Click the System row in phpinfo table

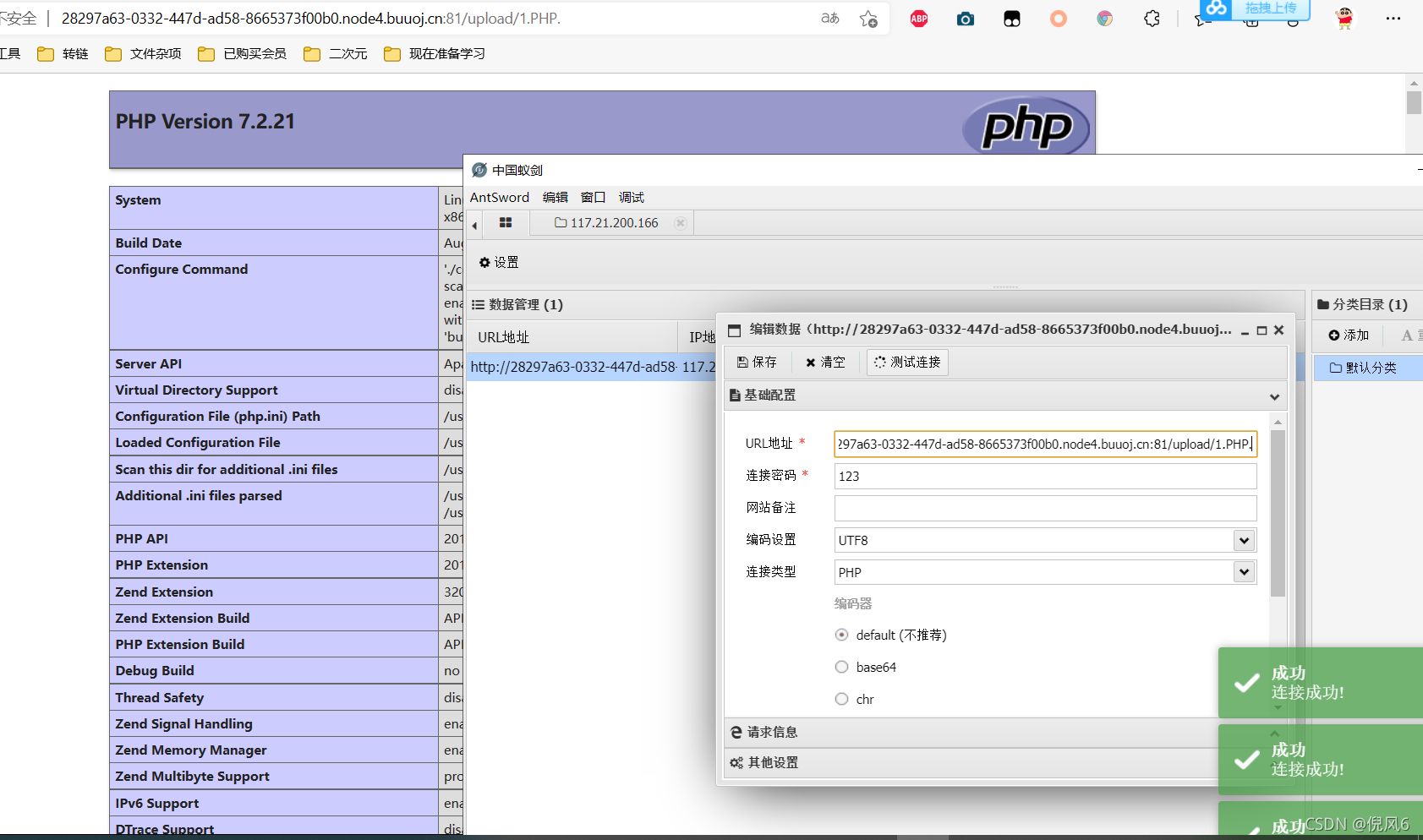pos(286,208)
